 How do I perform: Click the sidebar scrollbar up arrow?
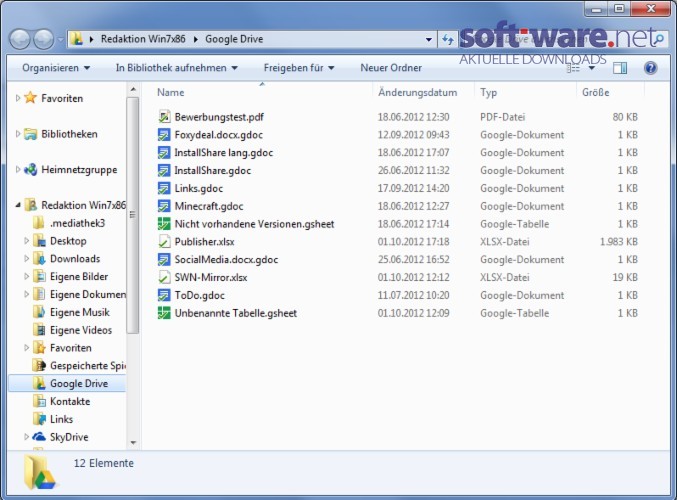pos(133,89)
